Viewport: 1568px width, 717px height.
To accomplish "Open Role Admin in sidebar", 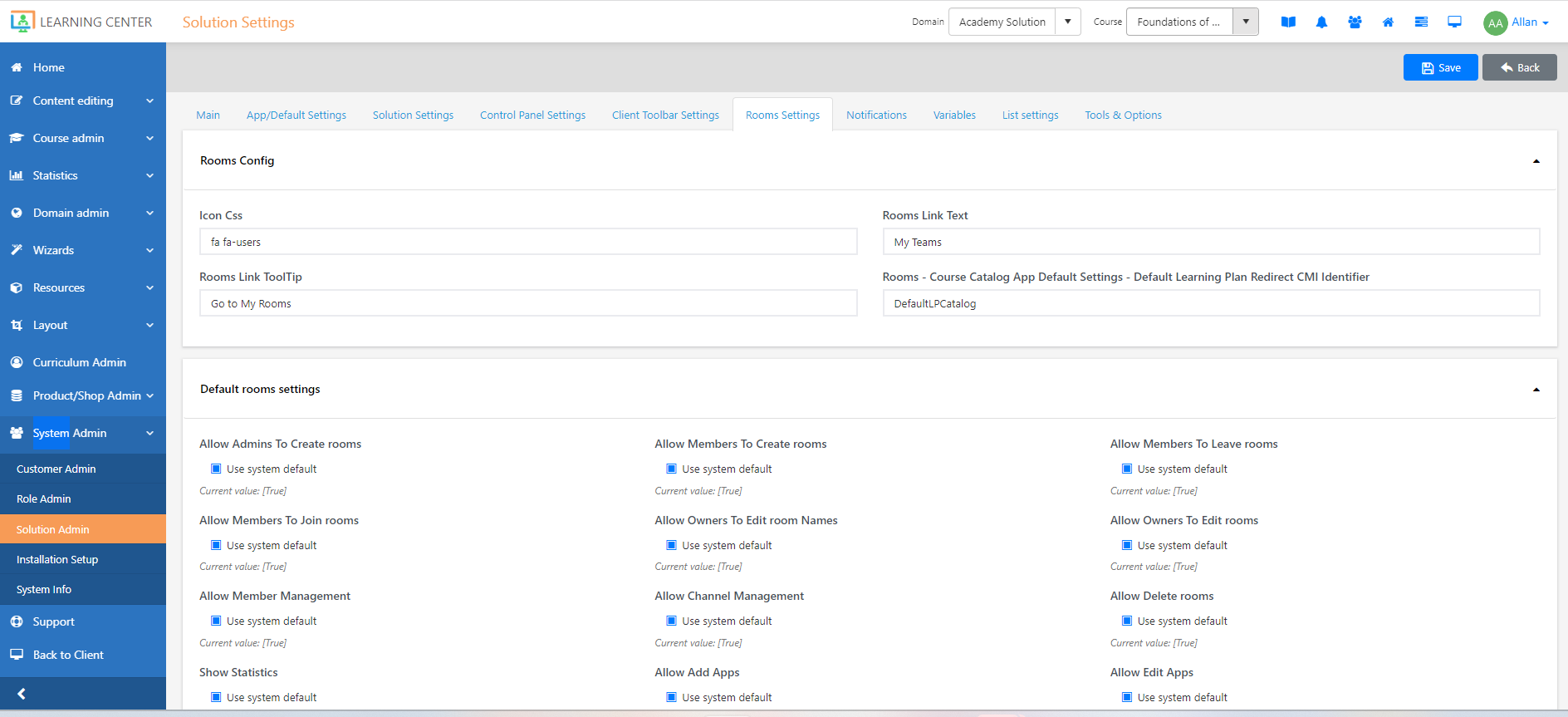I will point(83,498).
